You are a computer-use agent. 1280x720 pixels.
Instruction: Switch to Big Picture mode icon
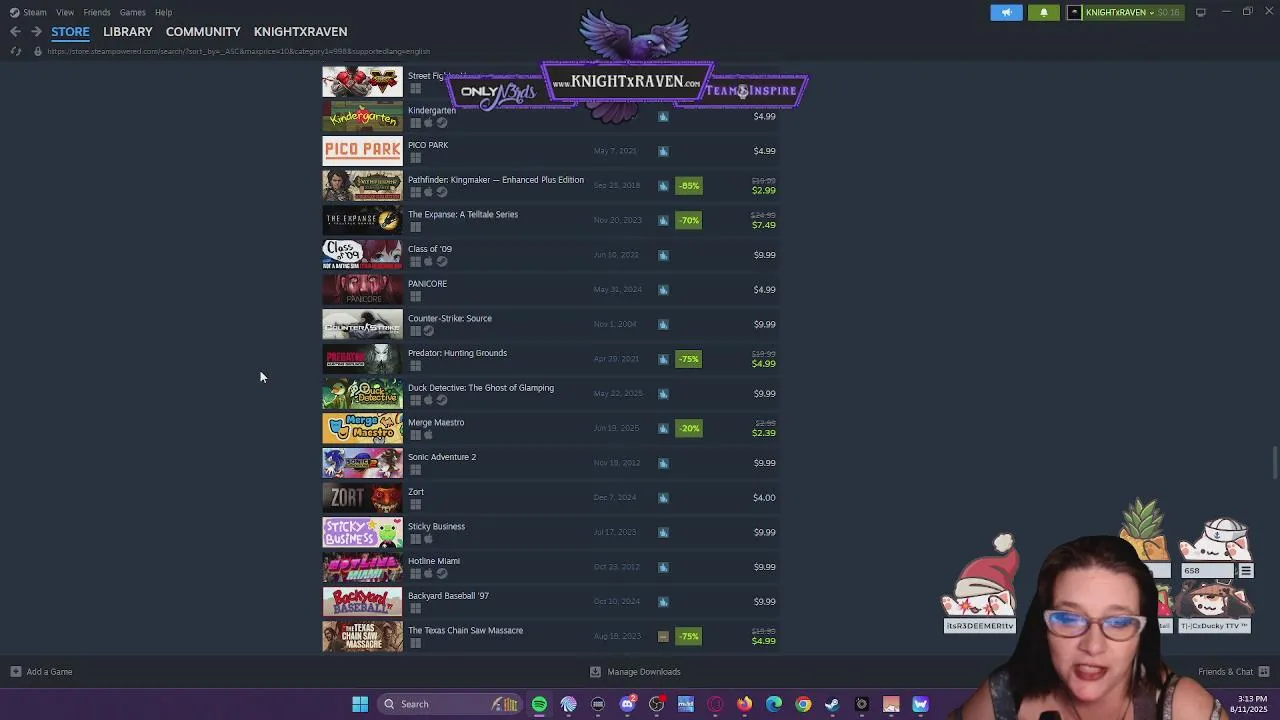[1201, 12]
